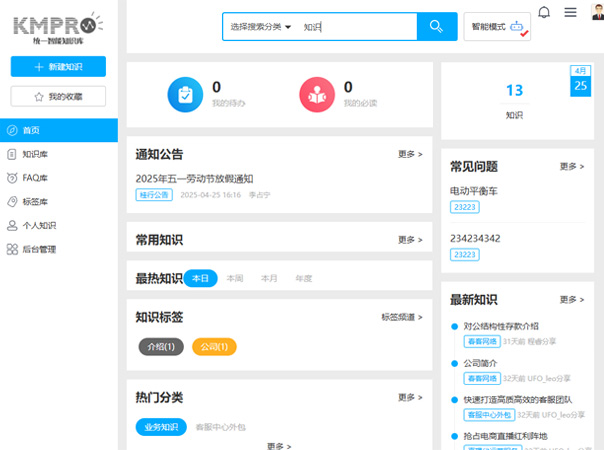Expand 更多 in 通知公告 section
This screenshot has height=450, width=604.
(410, 154)
